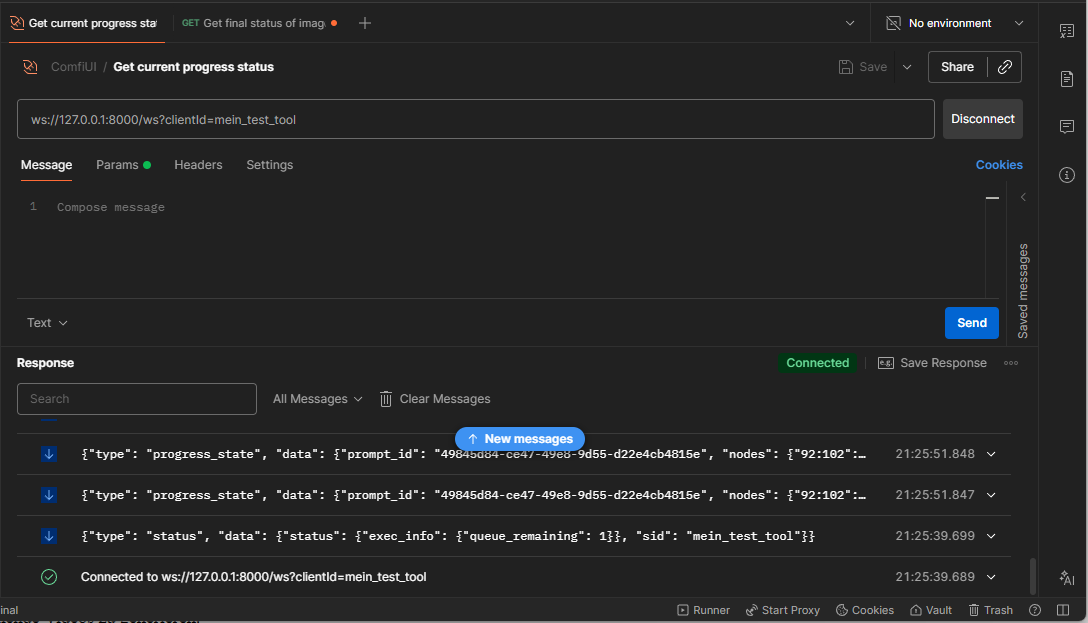Image resolution: width=1088 pixels, height=623 pixels.
Task: Click the message Search input field
Action: coord(137,399)
